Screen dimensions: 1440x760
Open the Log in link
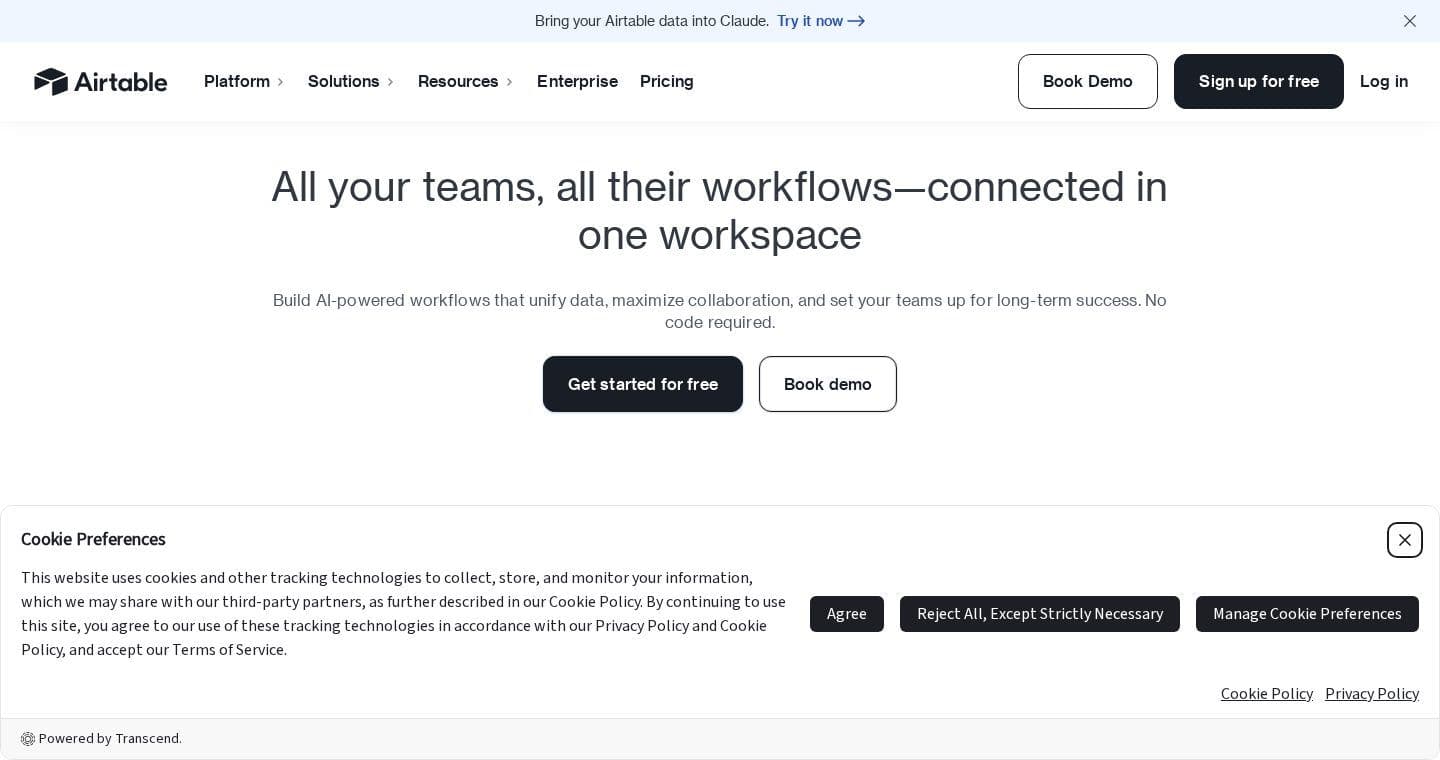[1384, 82]
